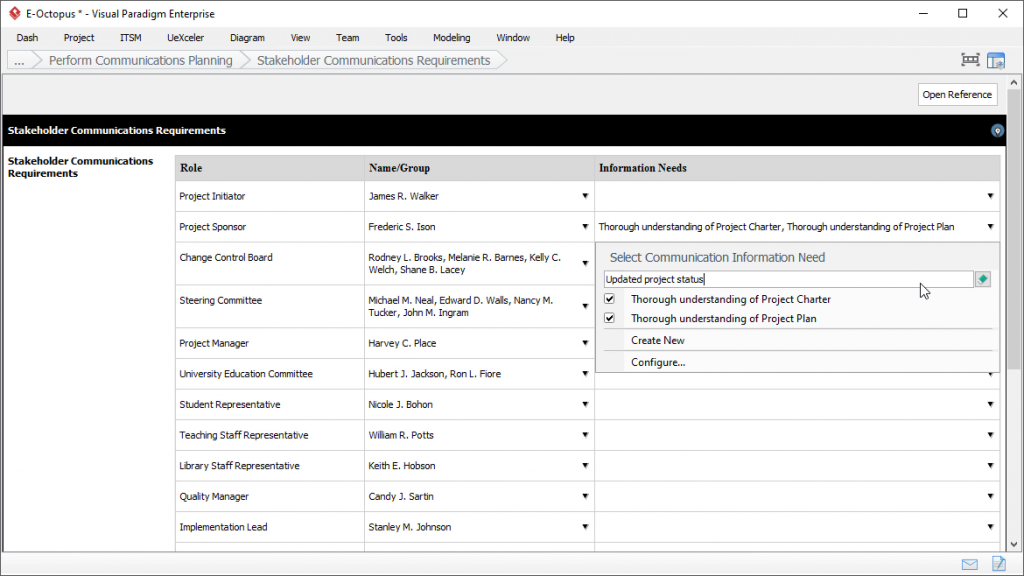Expand Name/Group dropdown for Candy J. Sartin
The height and width of the screenshot is (576, 1024).
[x=585, y=497]
